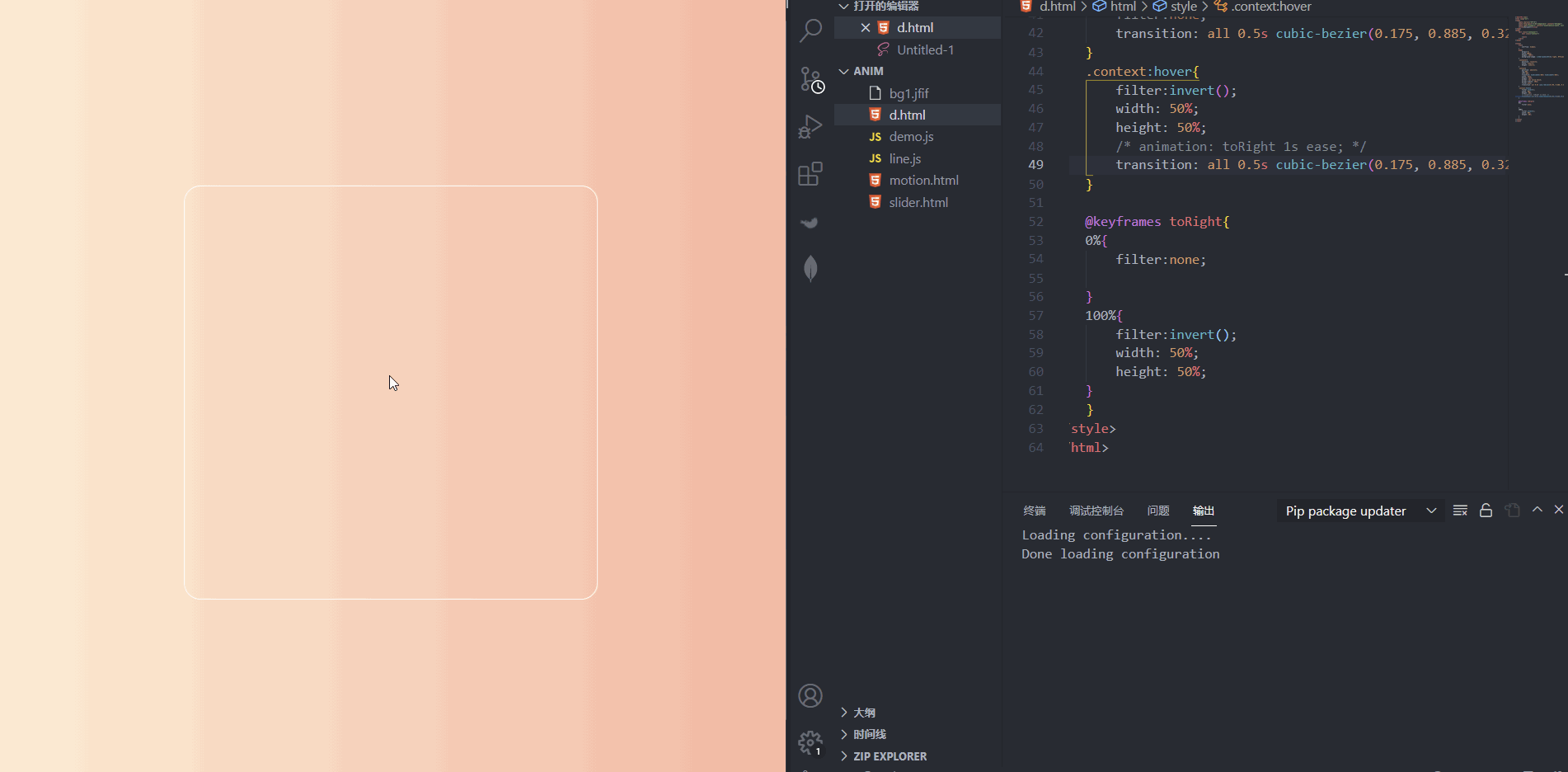
Task: Close the bottom panel
Action: click(1559, 510)
